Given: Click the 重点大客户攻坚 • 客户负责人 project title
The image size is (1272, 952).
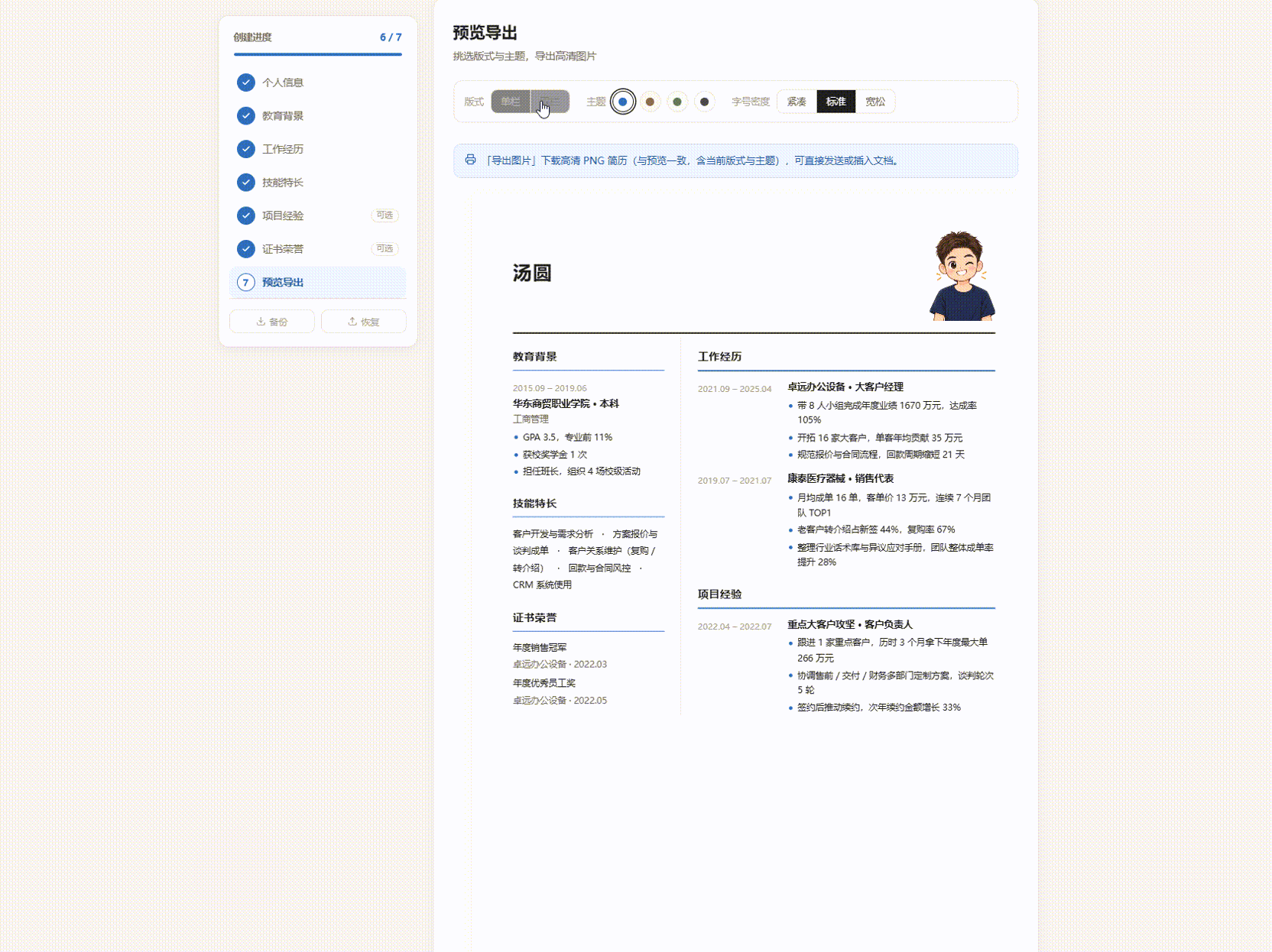Looking at the screenshot, I should tap(850, 624).
